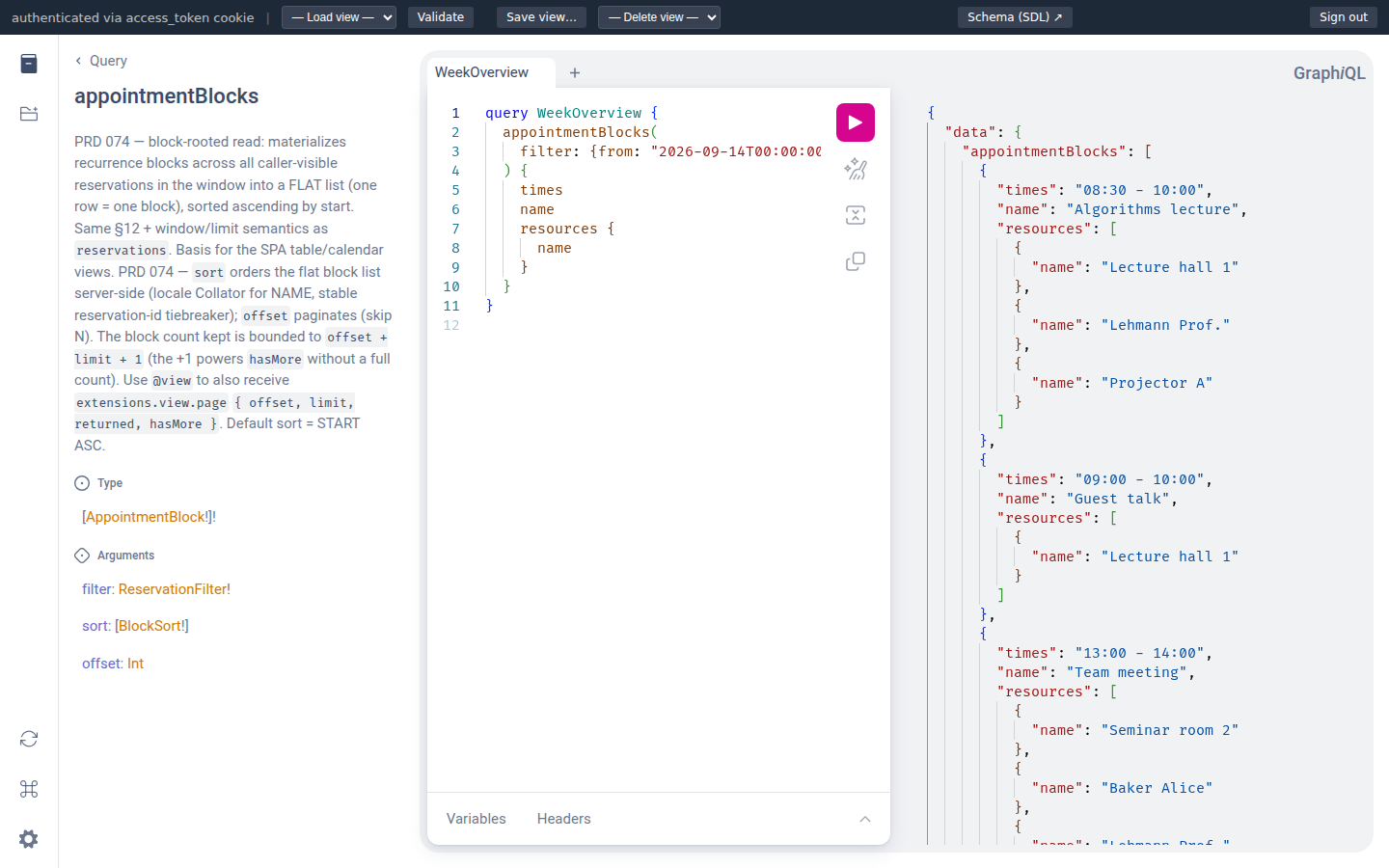Screen dimensions: 1389x868
Task: Open the Int type link
Action: tap(135, 664)
